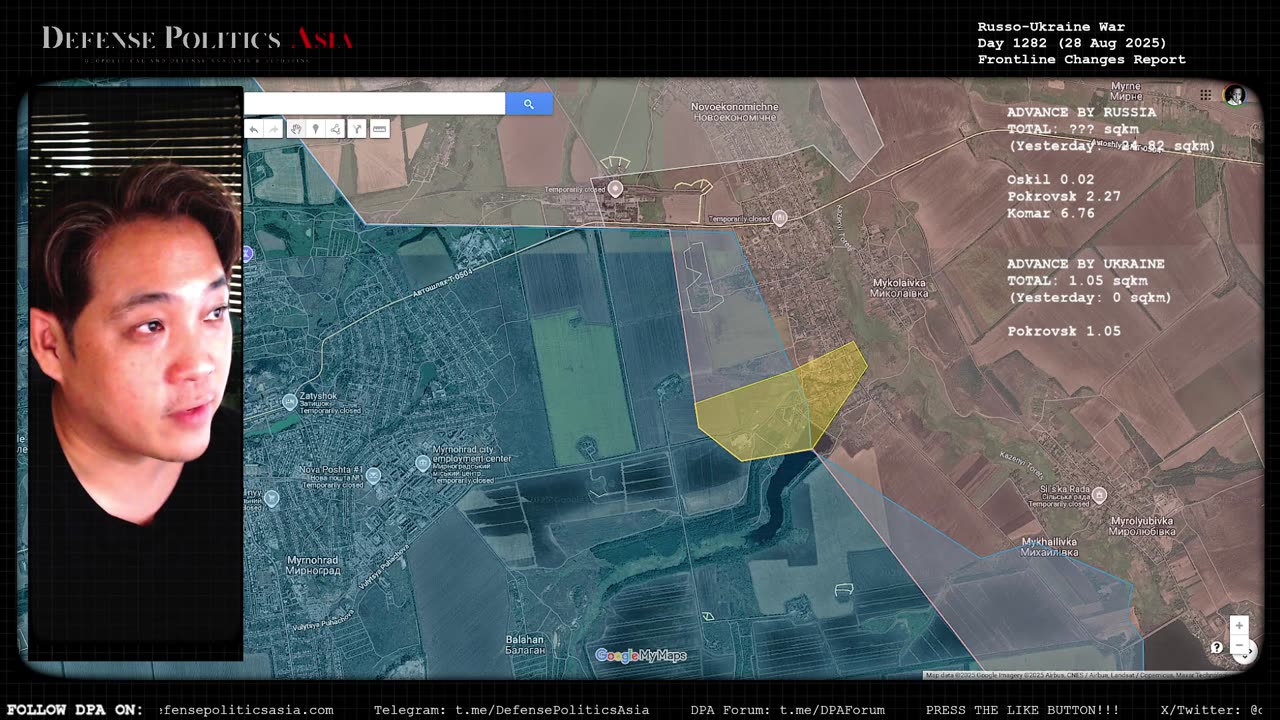1280x720 pixels.
Task: Open the Google apps grid
Action: tap(1206, 95)
